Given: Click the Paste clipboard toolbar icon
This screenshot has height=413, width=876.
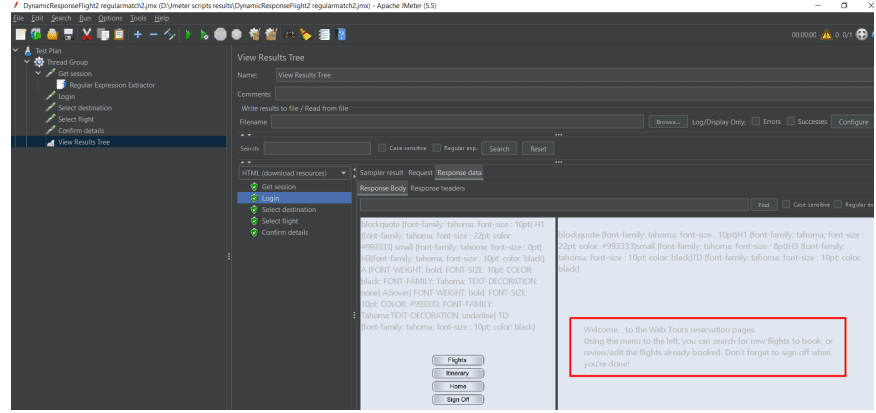Looking at the screenshot, I should (x=119, y=35).
